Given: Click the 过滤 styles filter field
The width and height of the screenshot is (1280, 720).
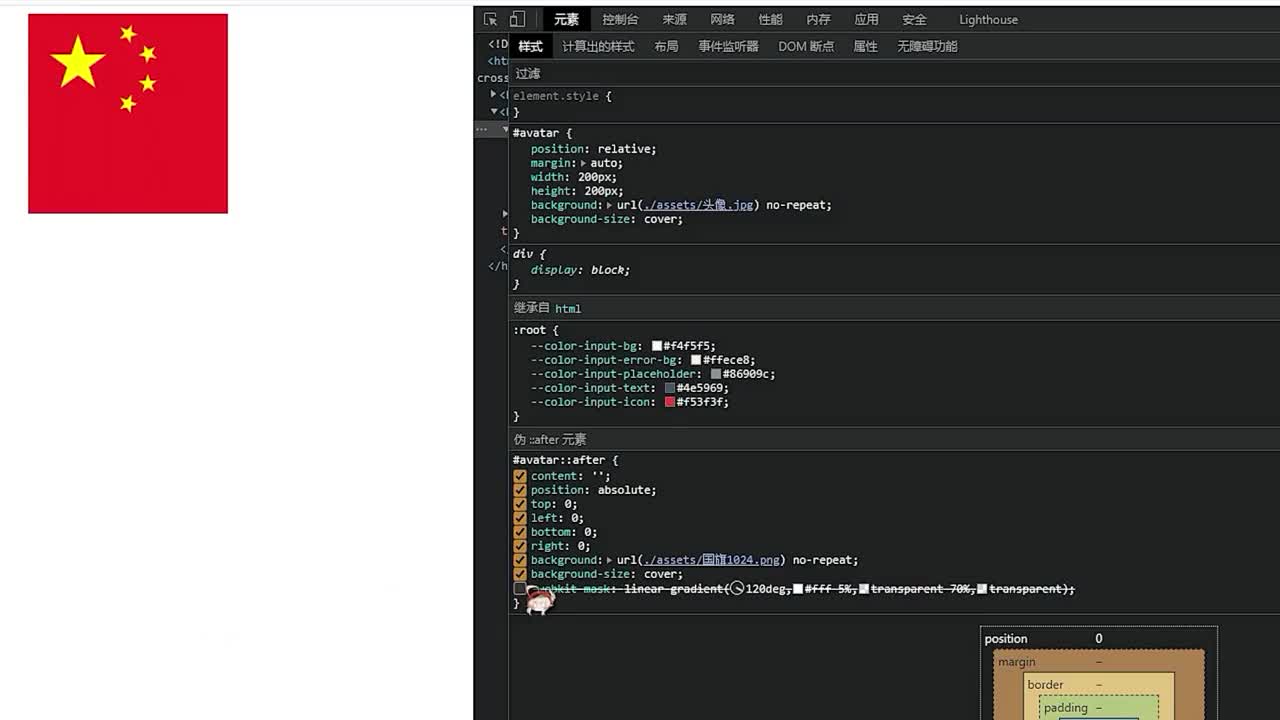Looking at the screenshot, I should click(x=894, y=74).
